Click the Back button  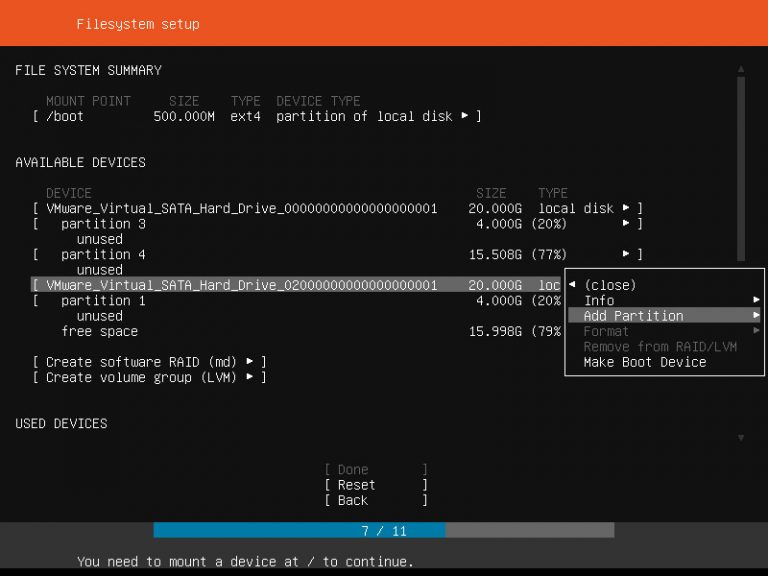pos(376,501)
